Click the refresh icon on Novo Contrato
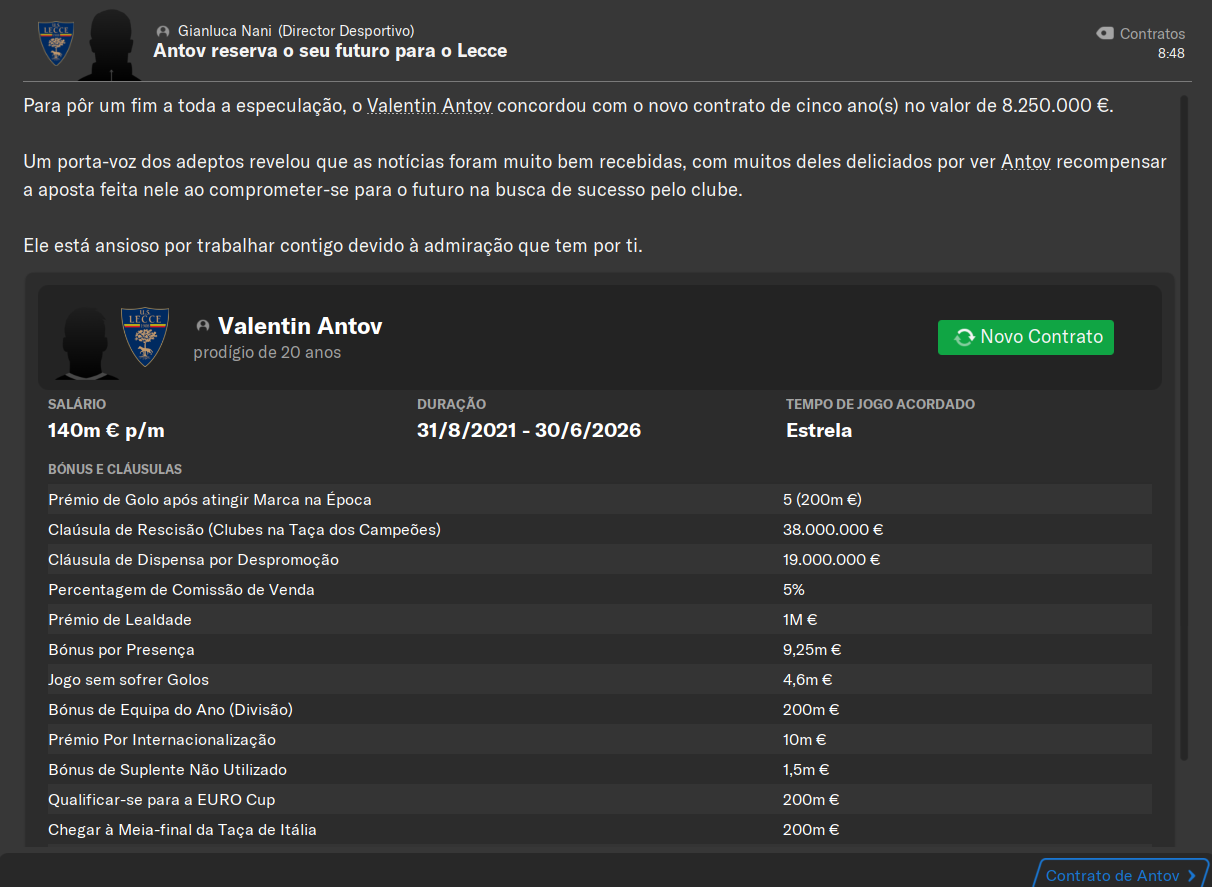 pos(964,337)
